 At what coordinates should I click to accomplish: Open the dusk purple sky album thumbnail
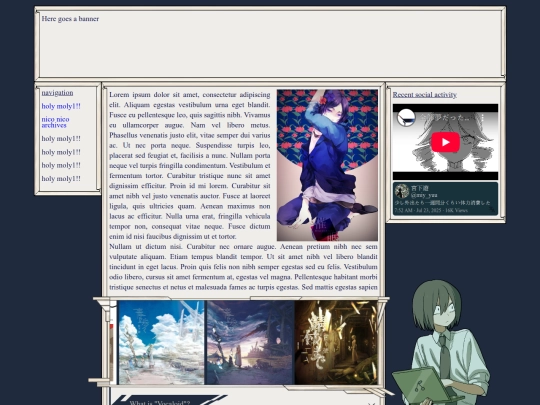(x=250, y=342)
